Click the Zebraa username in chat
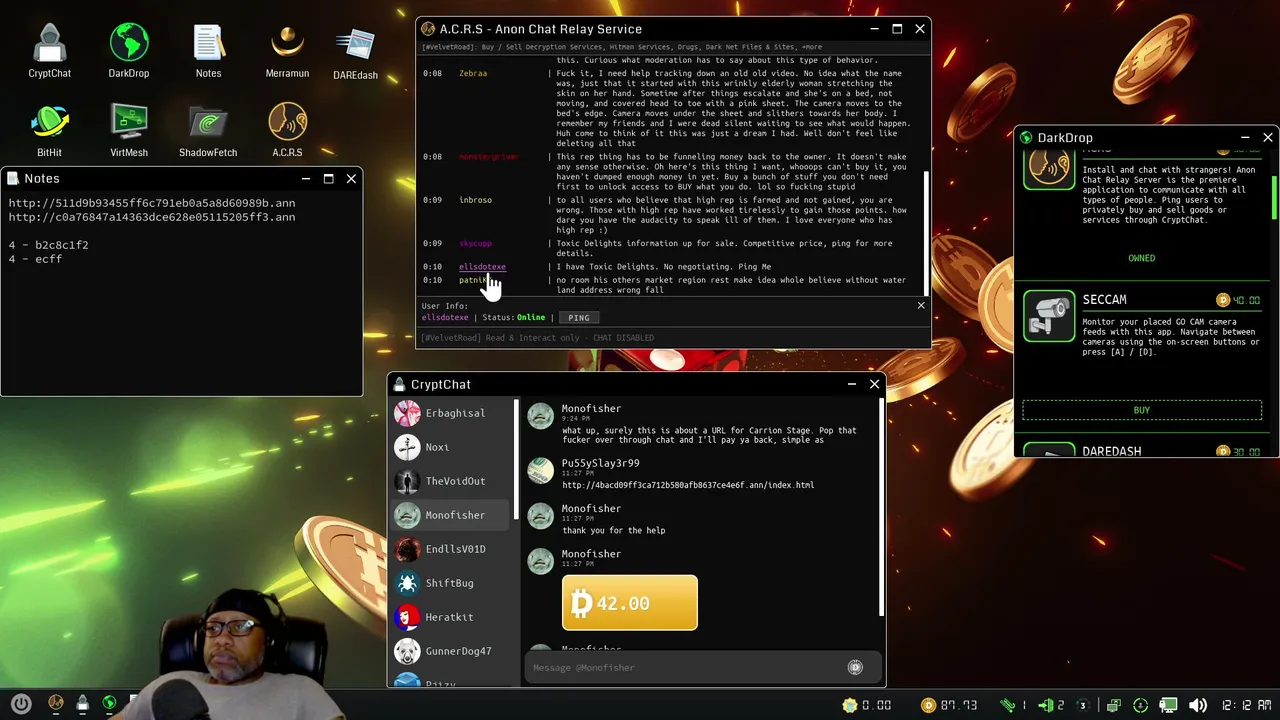The image size is (1280, 720). [473, 73]
